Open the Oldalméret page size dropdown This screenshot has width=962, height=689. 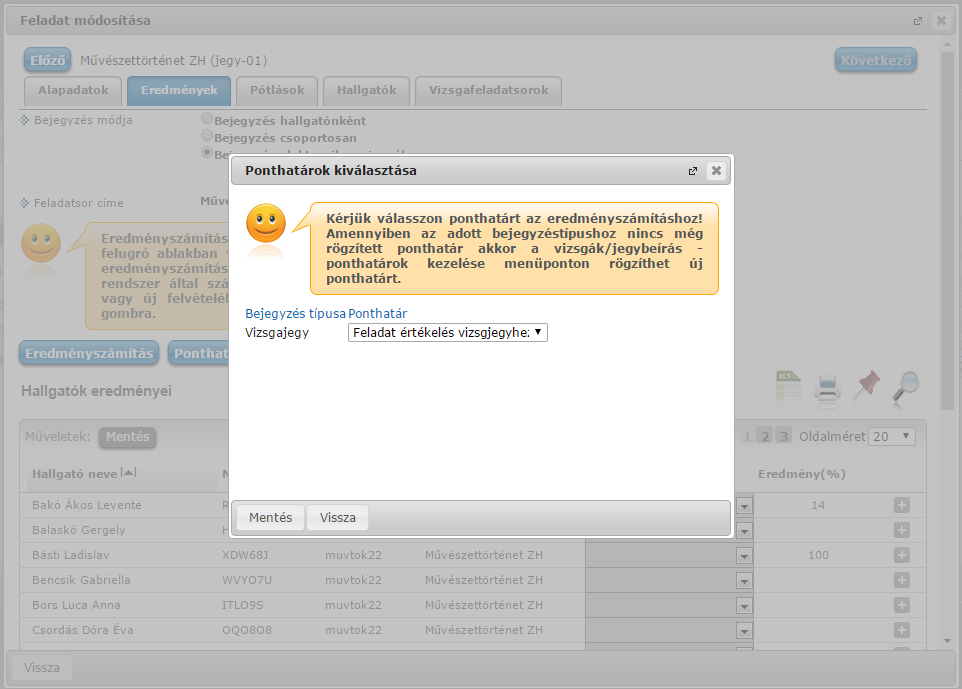point(891,436)
